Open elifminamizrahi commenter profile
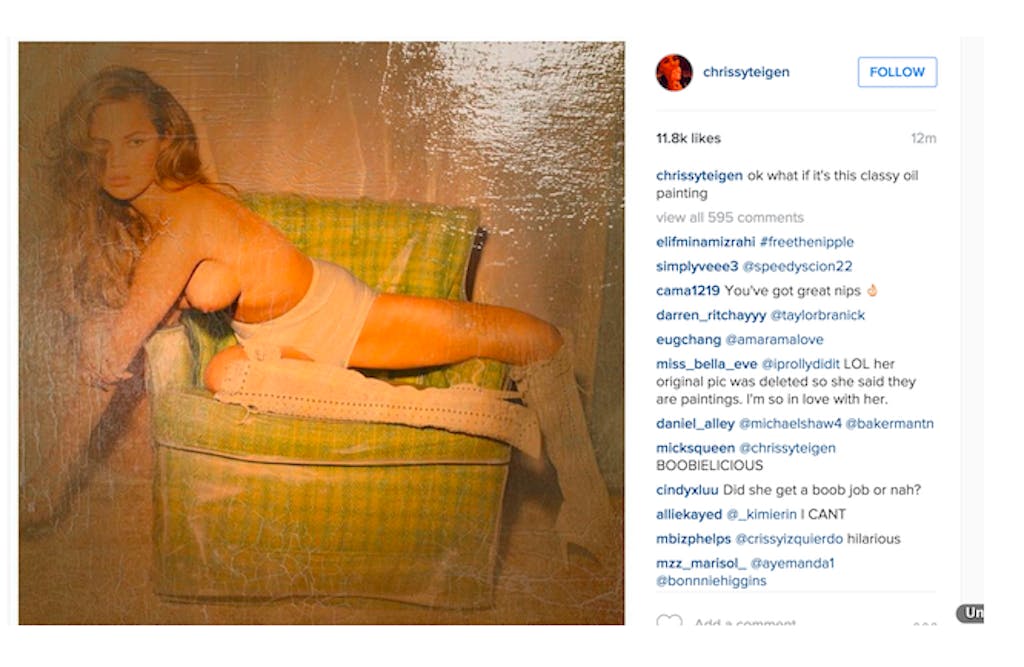The image size is (1024, 667). pyautogui.click(x=705, y=242)
